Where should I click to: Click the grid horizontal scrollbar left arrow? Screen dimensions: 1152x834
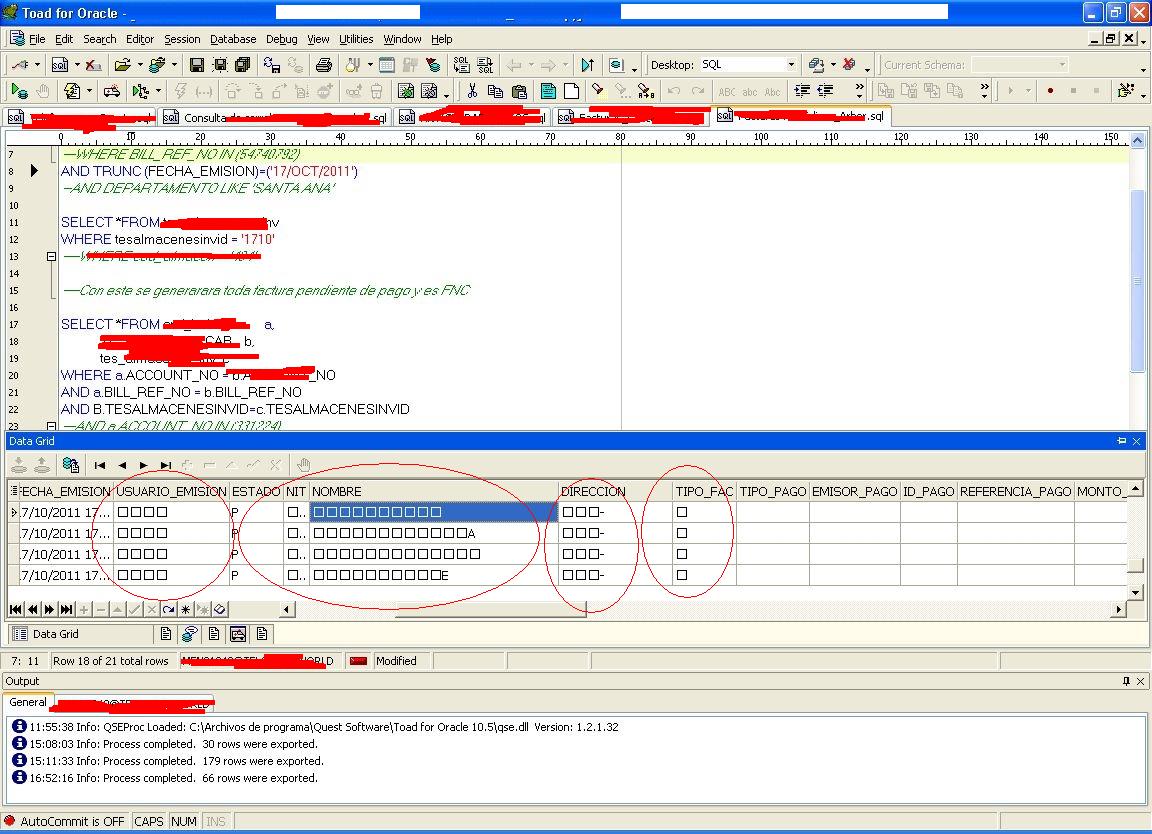pyautogui.click(x=287, y=609)
